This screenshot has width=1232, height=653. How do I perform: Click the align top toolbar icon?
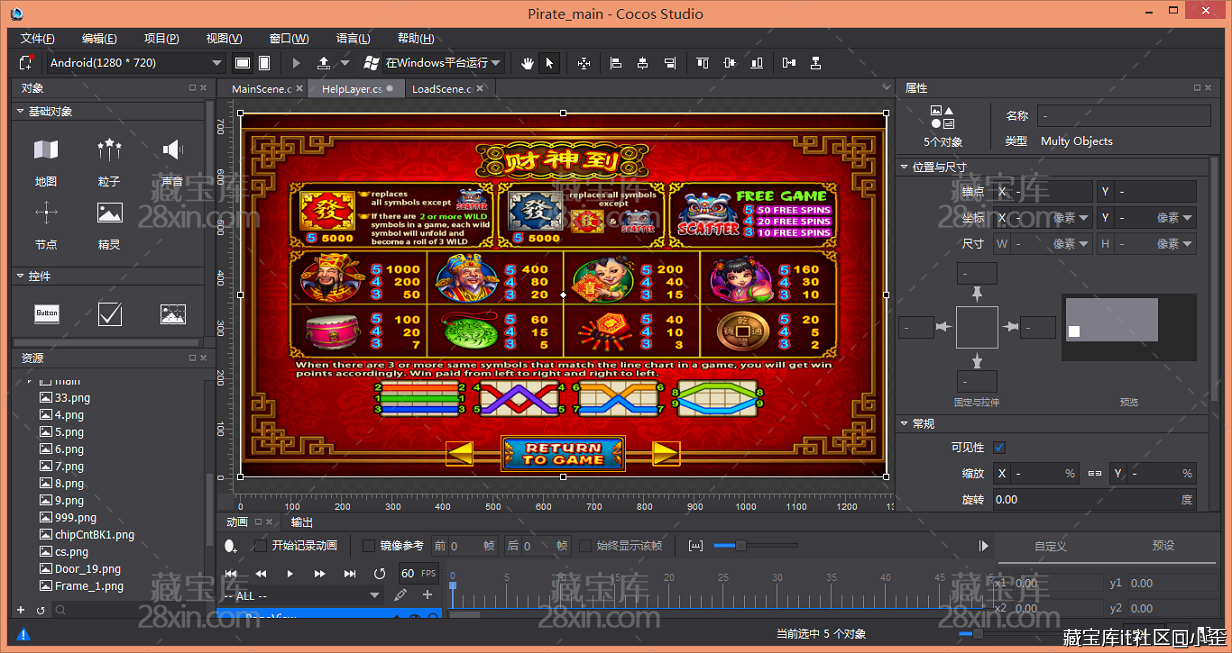click(x=703, y=63)
